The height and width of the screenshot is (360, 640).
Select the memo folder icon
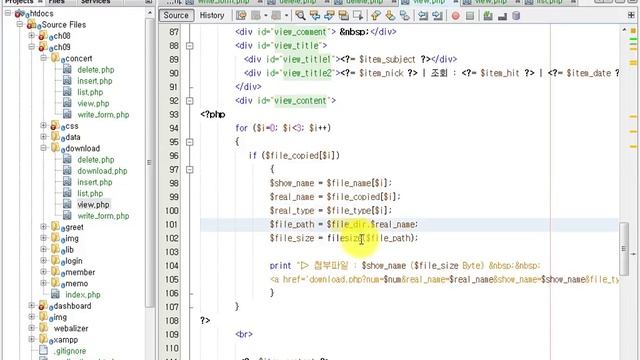click(x=56, y=283)
